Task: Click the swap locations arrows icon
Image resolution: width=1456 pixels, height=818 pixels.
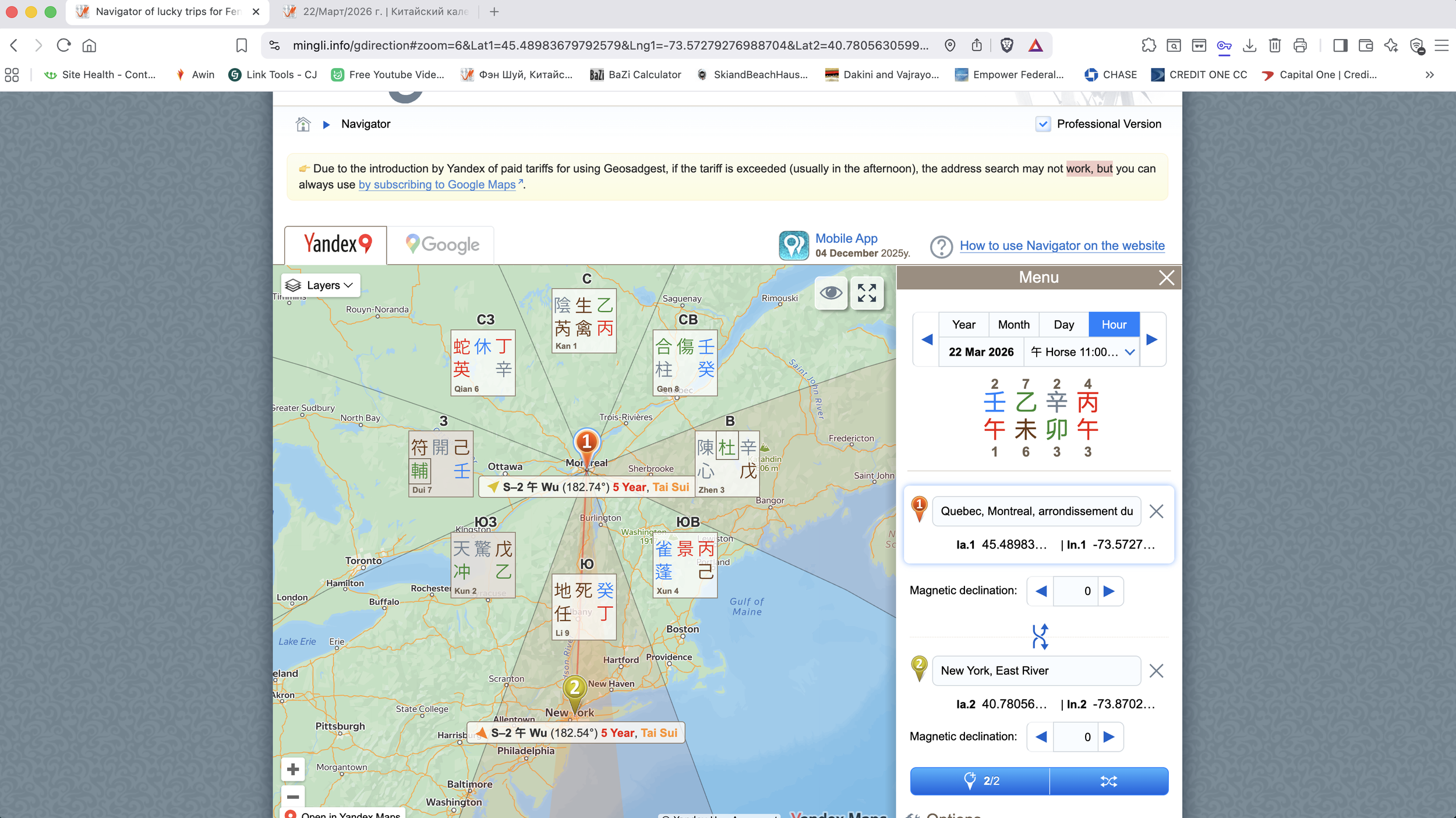Action: click(x=1040, y=636)
